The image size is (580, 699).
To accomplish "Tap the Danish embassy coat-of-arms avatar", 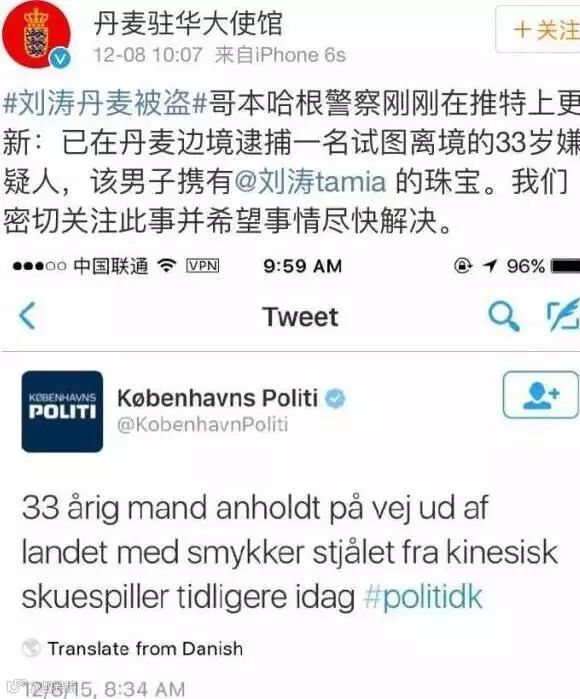I will click(36, 35).
